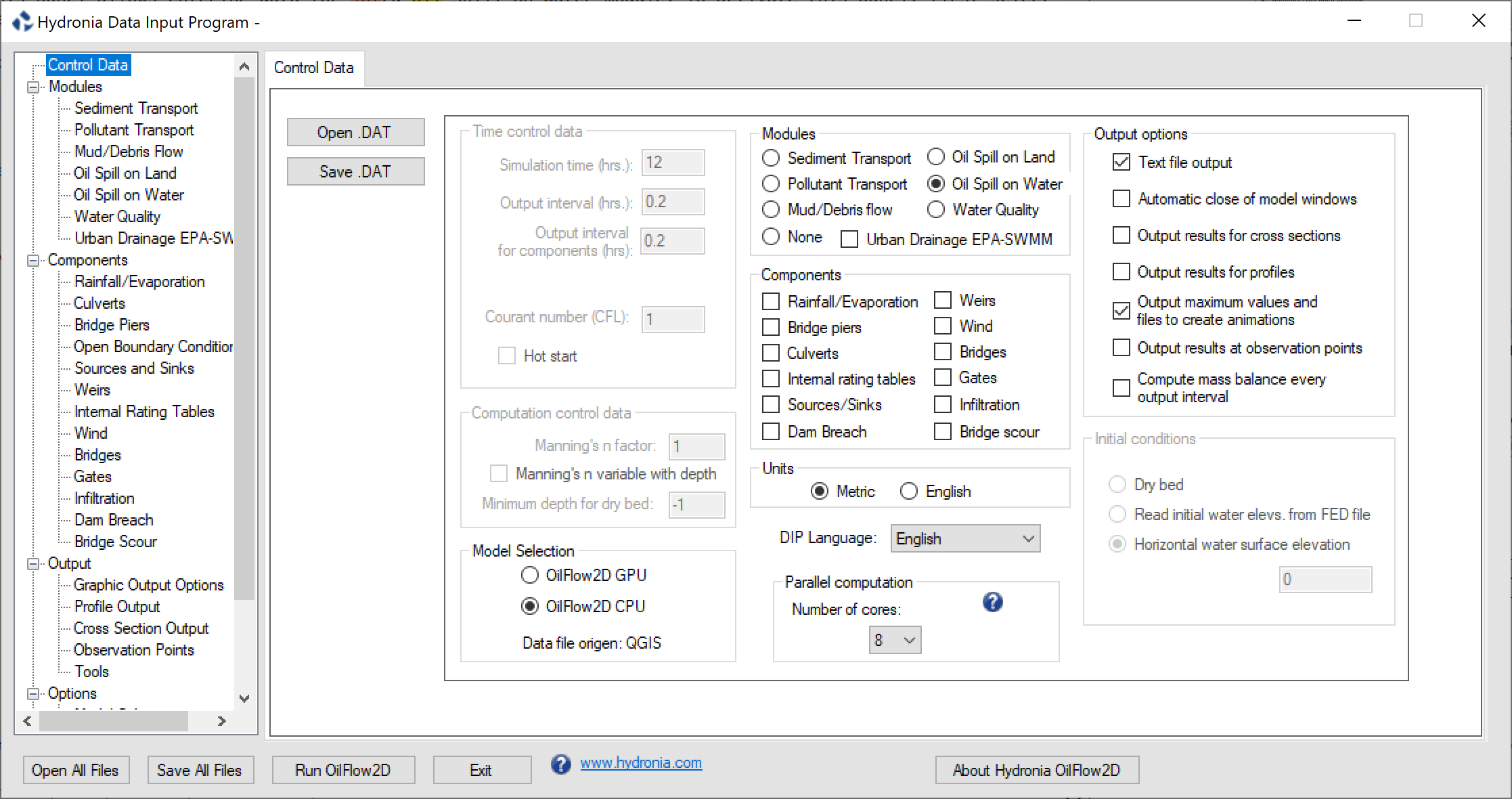
Task: Open Observation Points tree item
Action: 134,650
